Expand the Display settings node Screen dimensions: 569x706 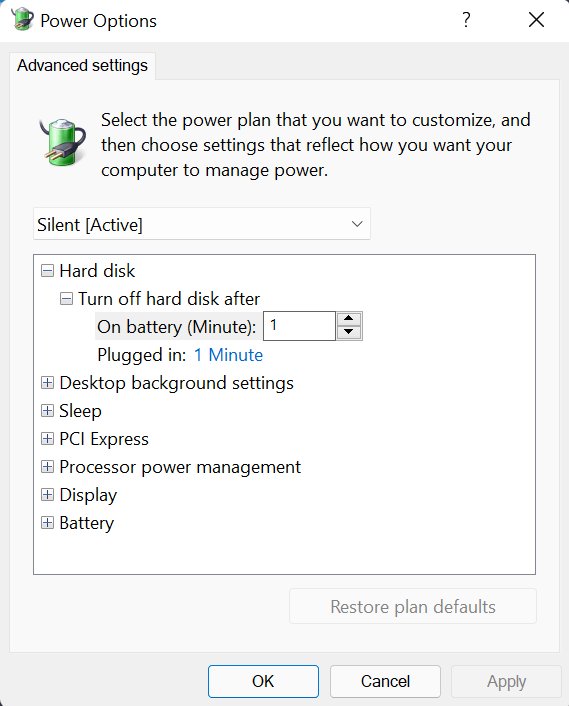coord(47,495)
